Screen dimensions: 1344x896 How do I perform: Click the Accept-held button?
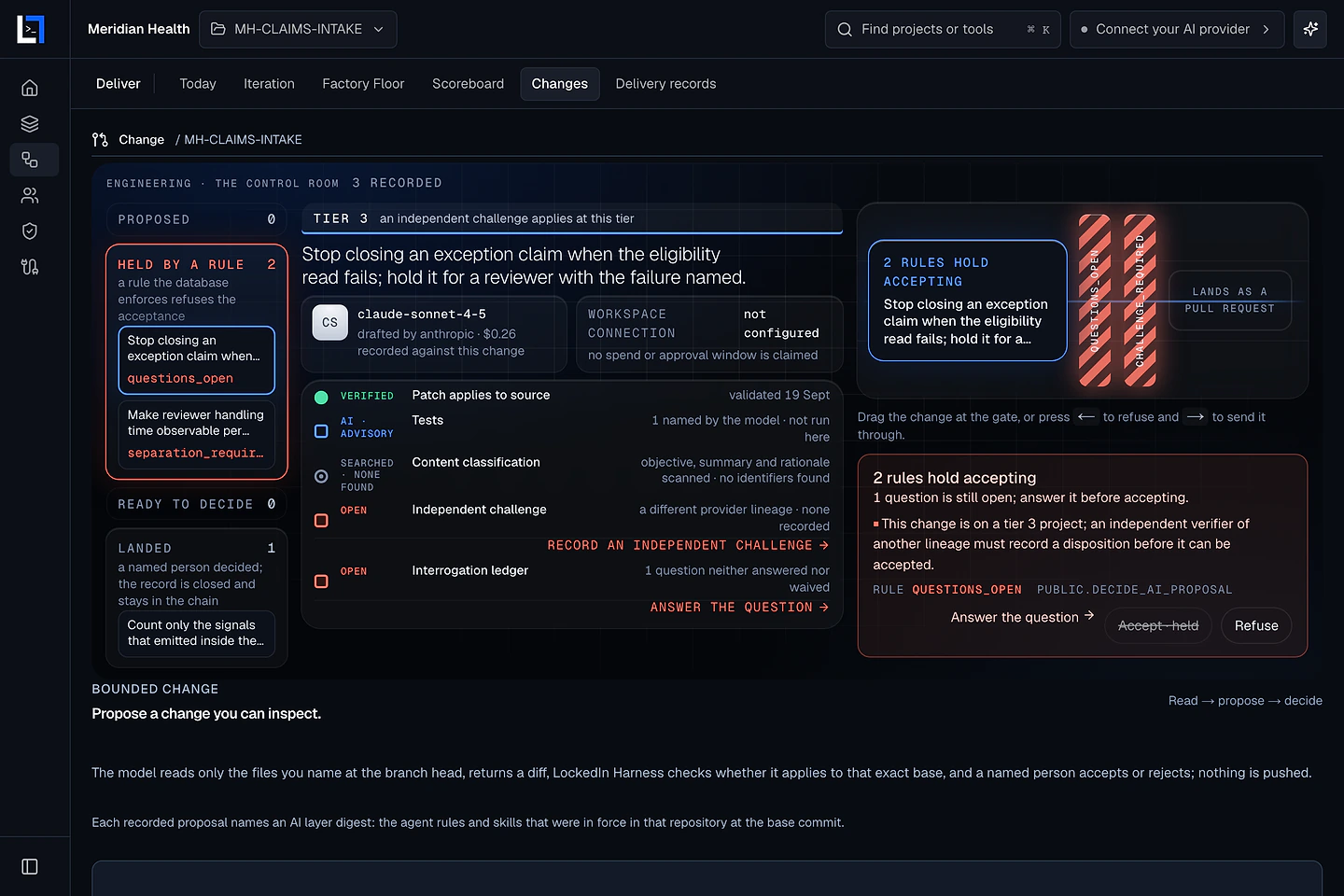coord(1158,625)
